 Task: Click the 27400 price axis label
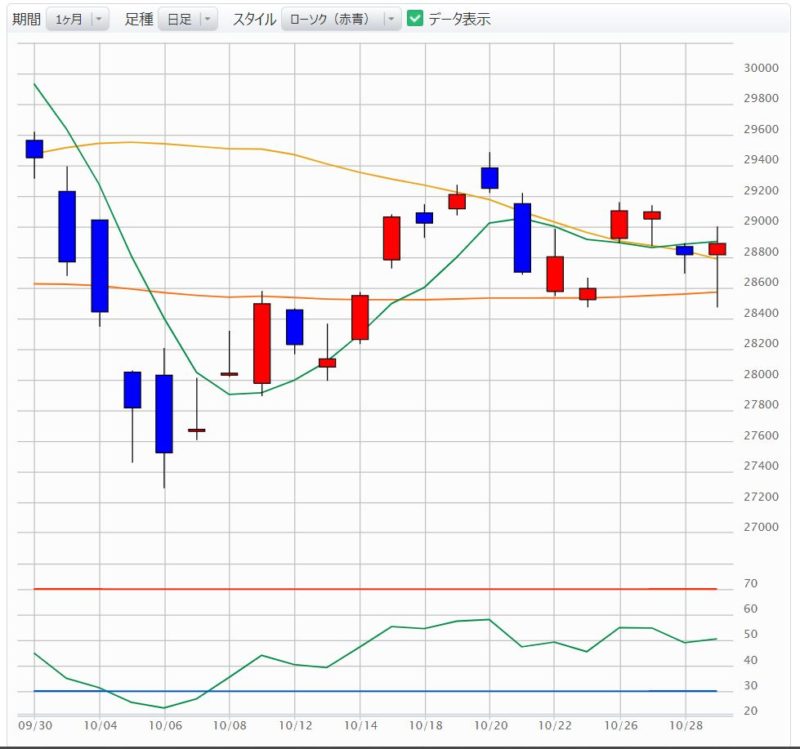point(761,466)
